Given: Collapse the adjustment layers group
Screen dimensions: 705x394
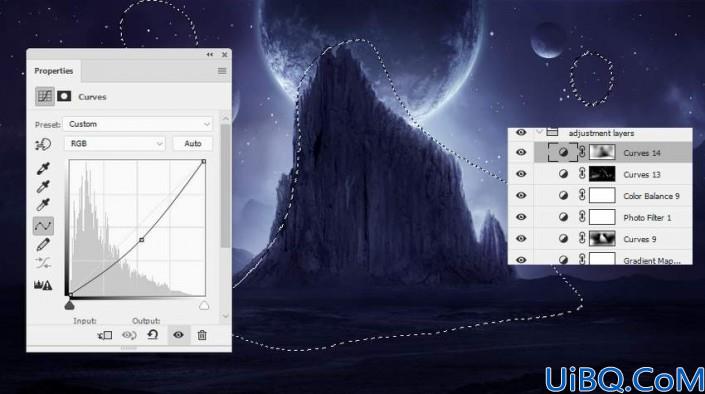Looking at the screenshot, I should 540,132.
